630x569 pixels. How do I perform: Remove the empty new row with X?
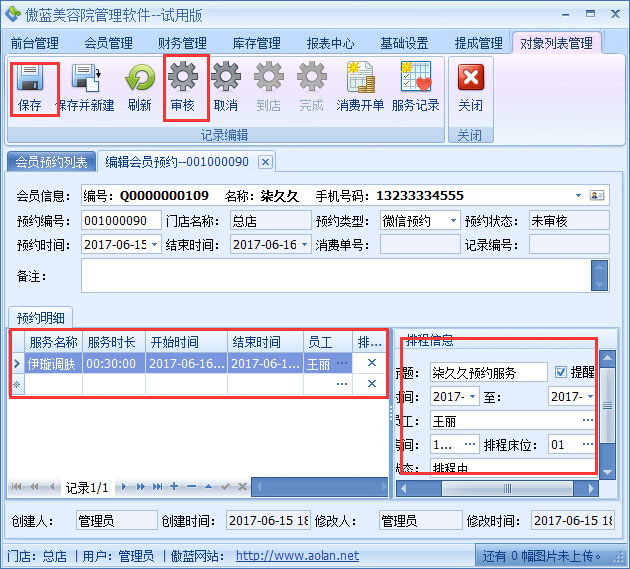click(x=372, y=384)
